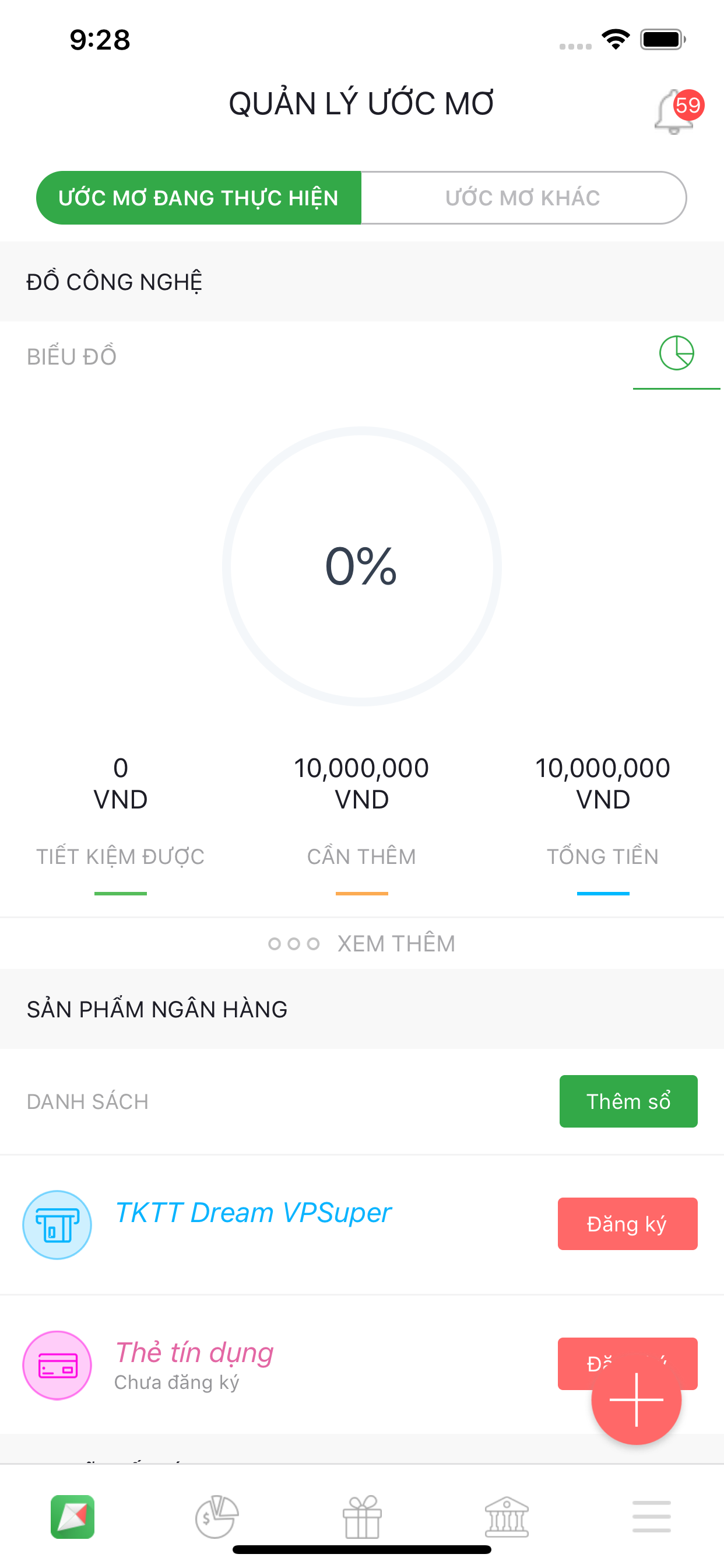
Task: Select the CẦN THÊM amount
Action: pyautogui.click(x=362, y=783)
